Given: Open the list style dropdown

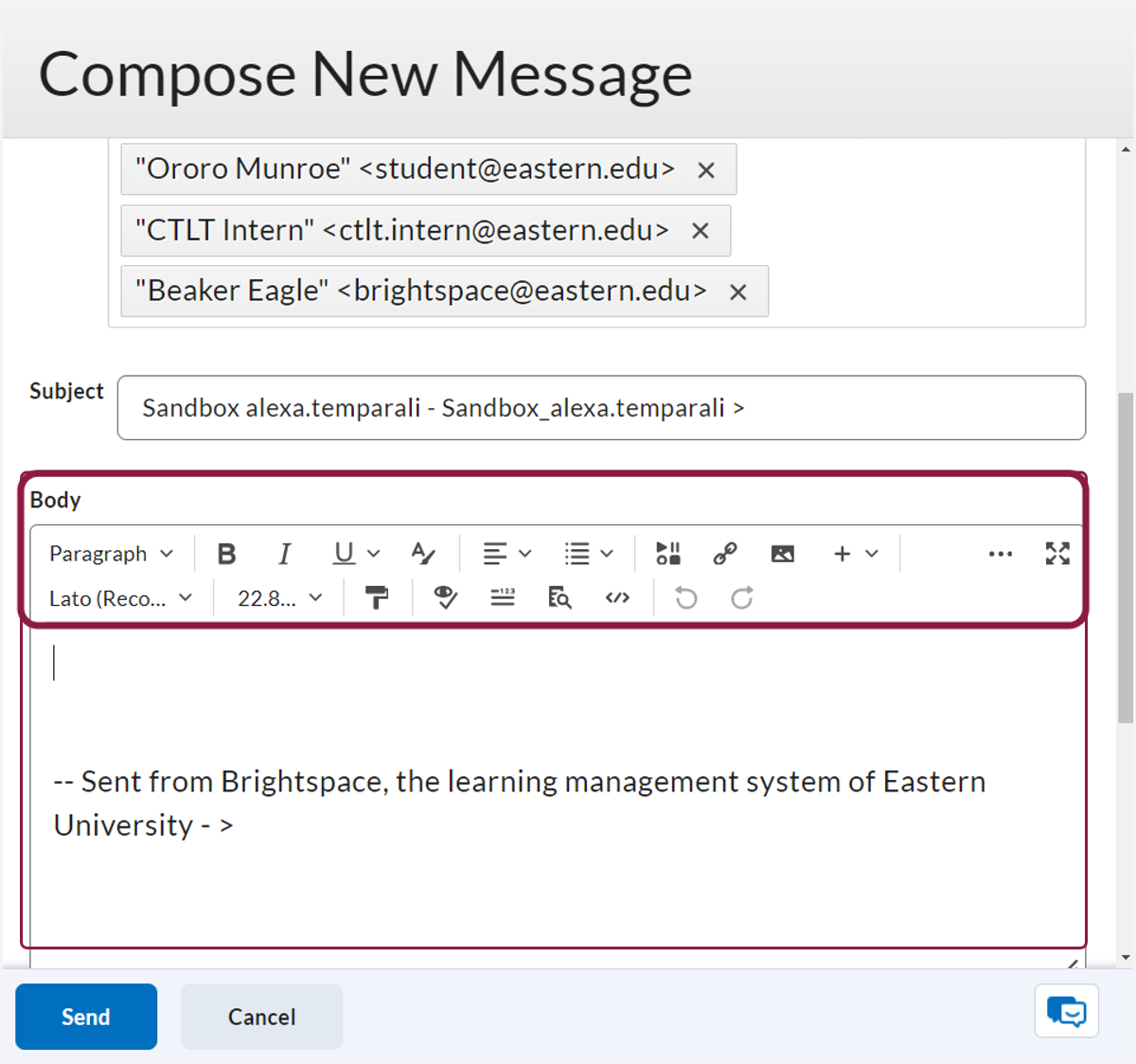Looking at the screenshot, I should (x=589, y=554).
